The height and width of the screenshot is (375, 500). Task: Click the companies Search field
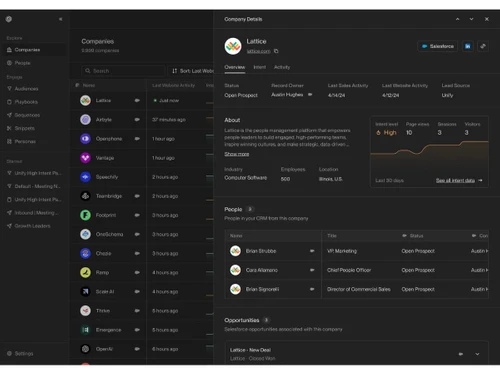(123, 71)
